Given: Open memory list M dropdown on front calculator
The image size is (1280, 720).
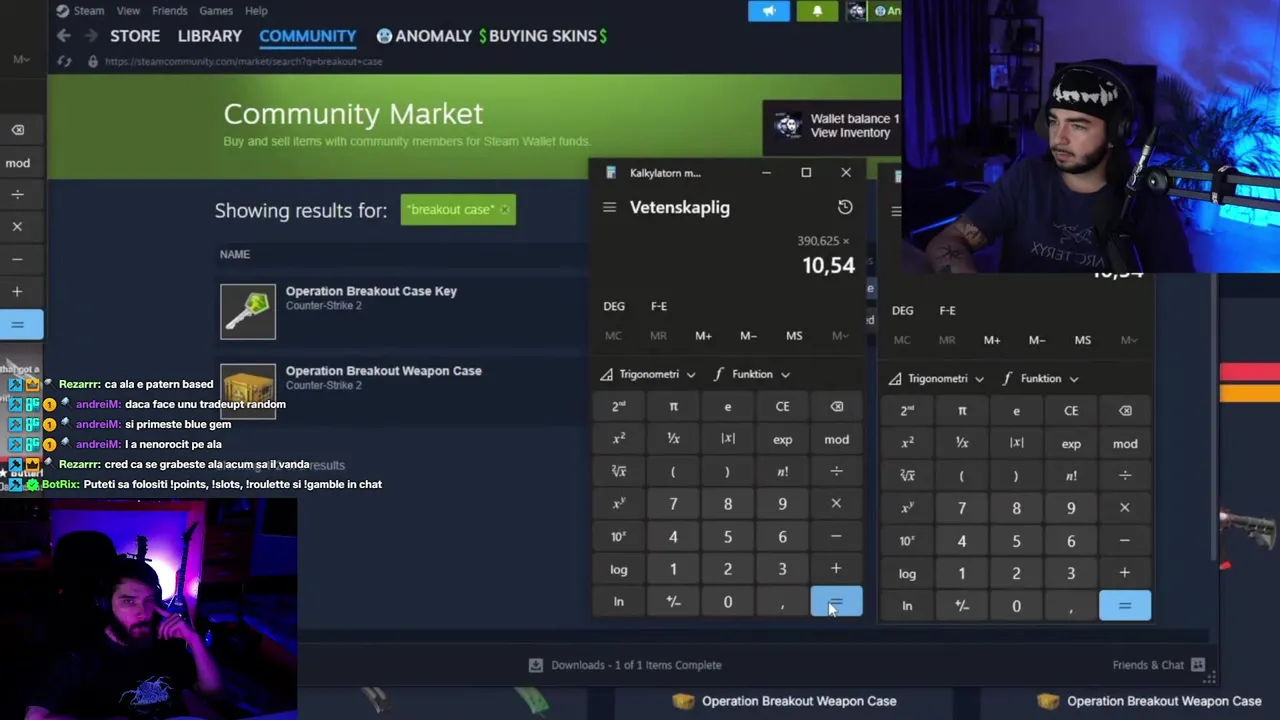Looking at the screenshot, I should click(840, 336).
